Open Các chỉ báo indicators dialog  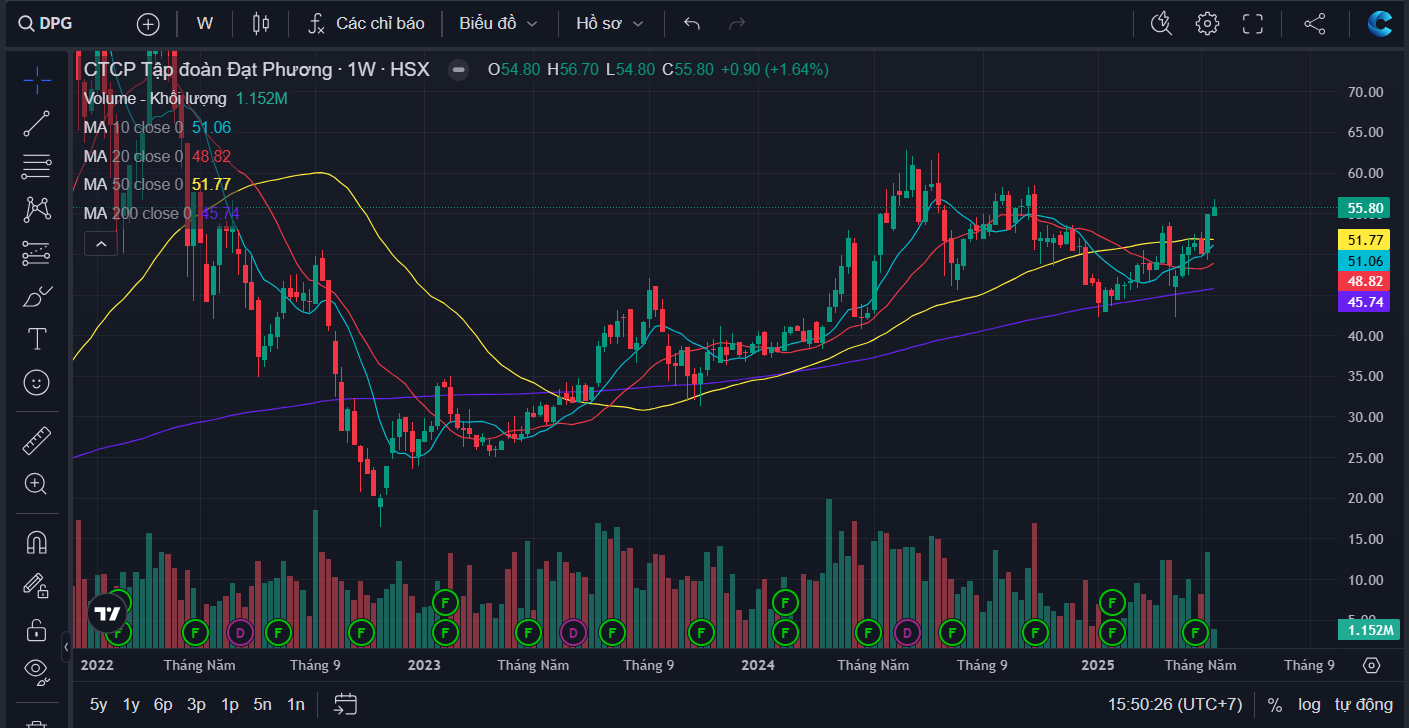[366, 23]
